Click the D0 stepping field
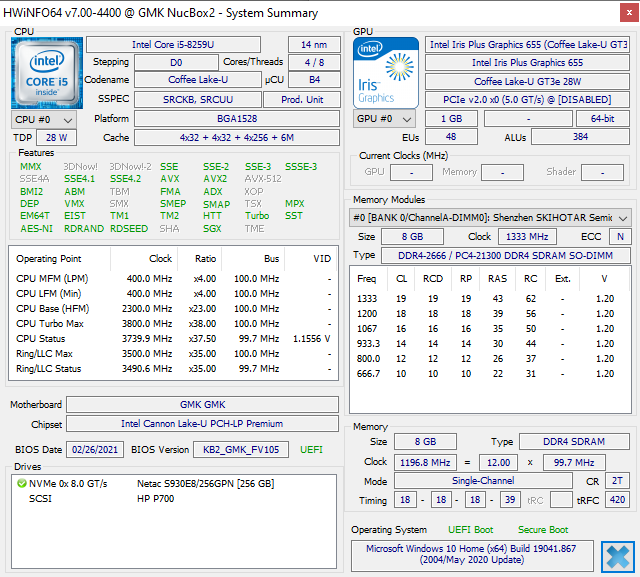 [176, 62]
